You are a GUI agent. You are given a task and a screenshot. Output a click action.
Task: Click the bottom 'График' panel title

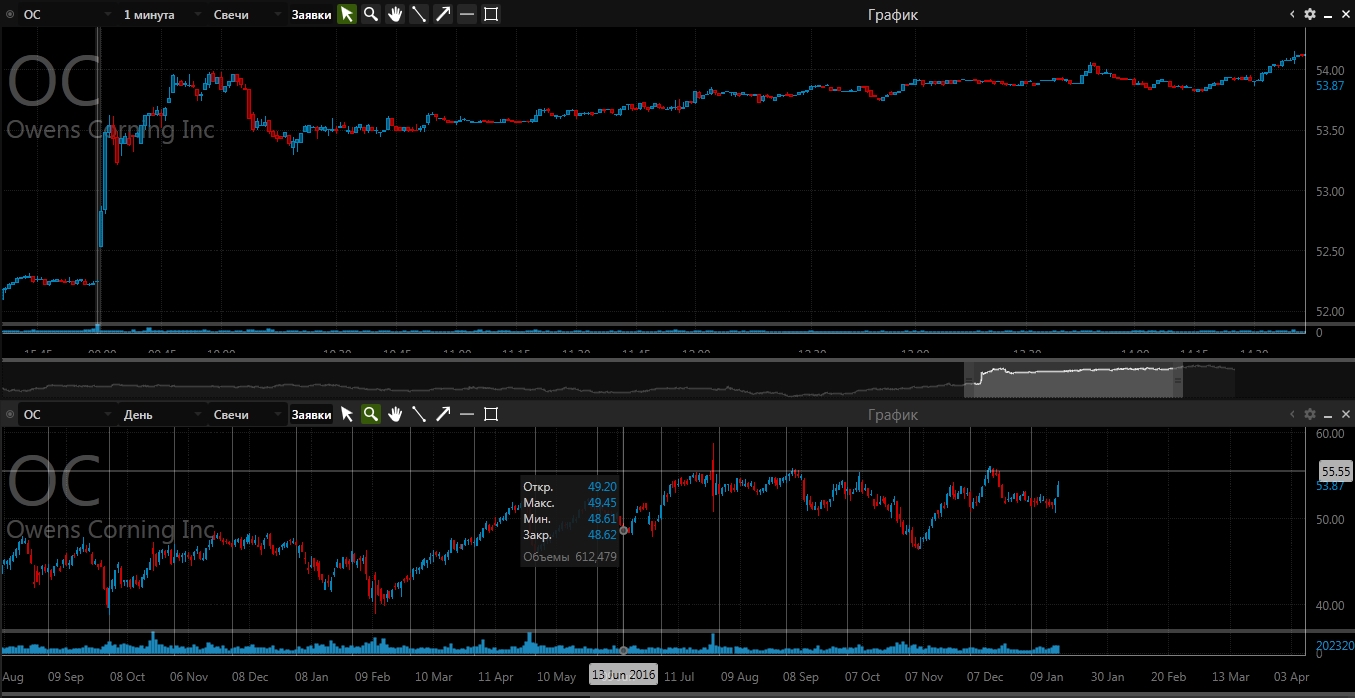[892, 414]
